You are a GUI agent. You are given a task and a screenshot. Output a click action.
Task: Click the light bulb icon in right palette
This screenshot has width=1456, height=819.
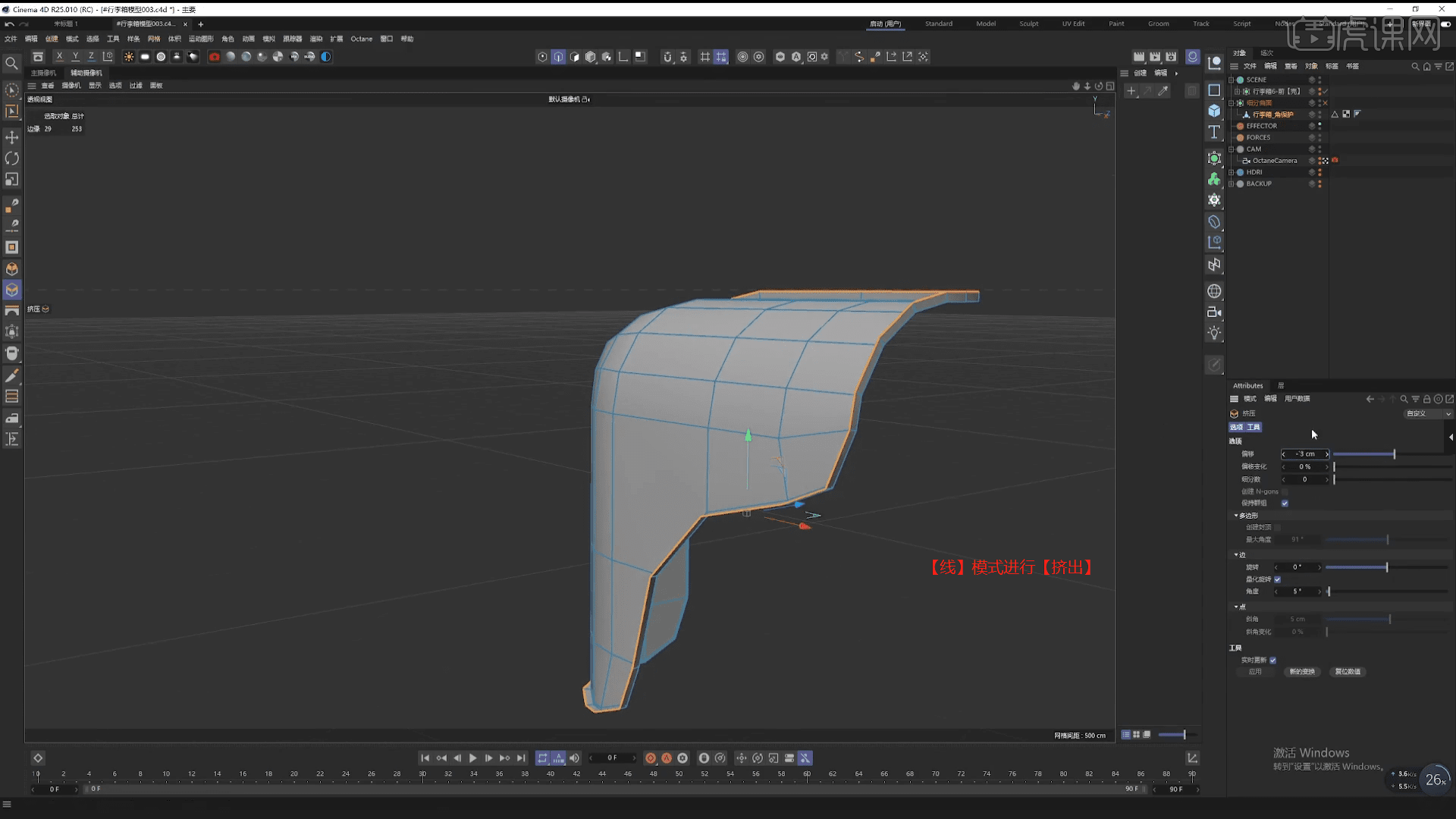pos(1214,333)
